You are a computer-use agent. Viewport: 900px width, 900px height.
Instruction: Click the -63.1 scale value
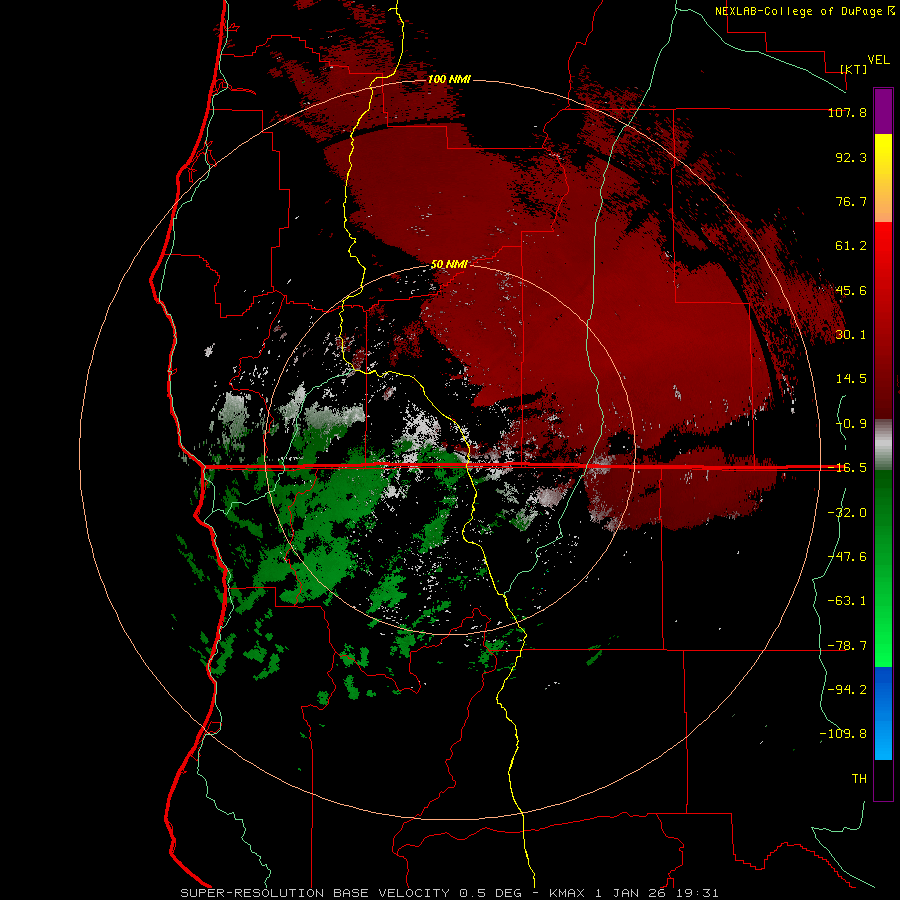click(x=847, y=601)
